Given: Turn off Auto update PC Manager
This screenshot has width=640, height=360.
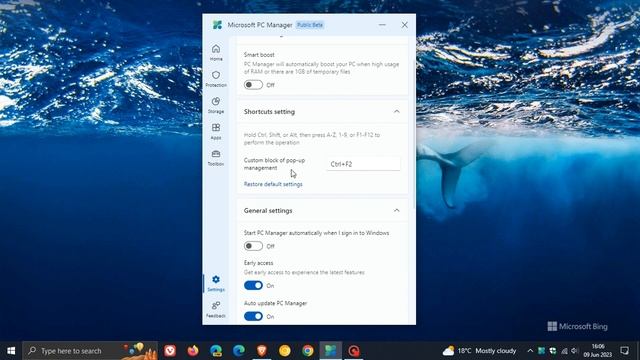Looking at the screenshot, I should [253, 316].
